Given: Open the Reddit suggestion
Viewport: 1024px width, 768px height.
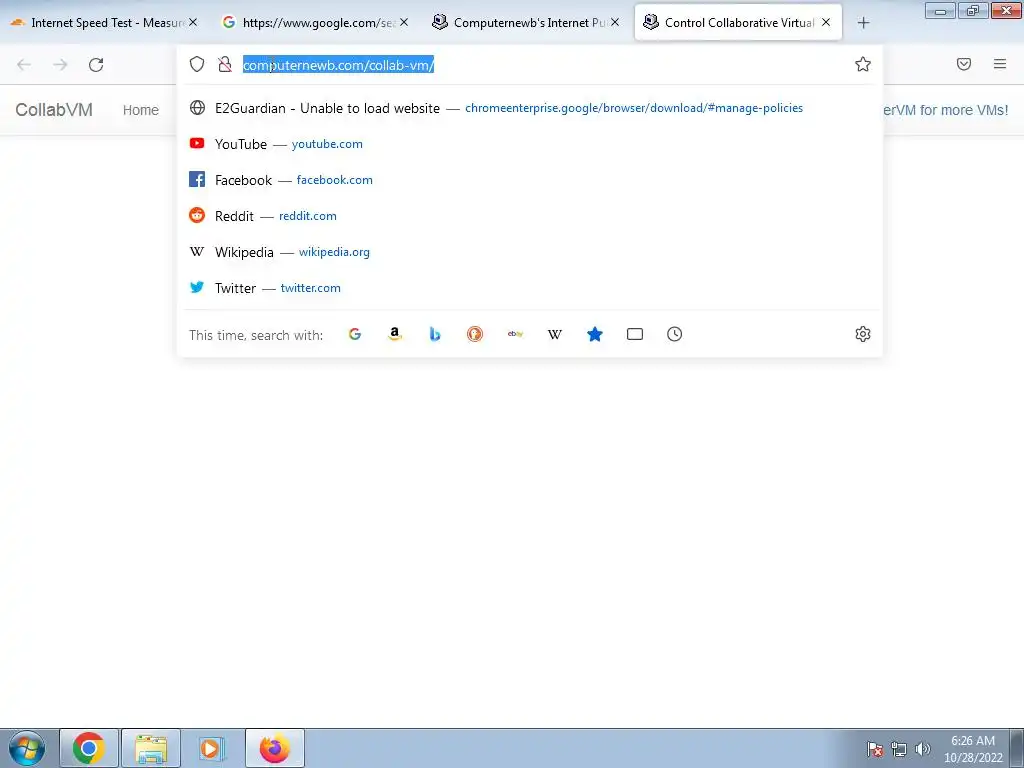Looking at the screenshot, I should [x=530, y=216].
